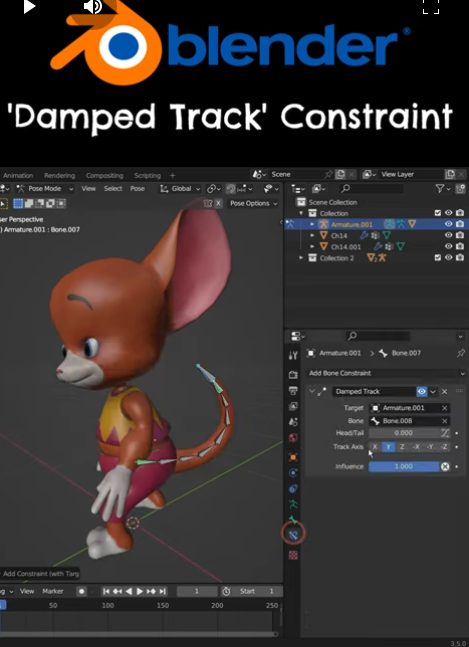Switch to the Scripting workspace tab
469x647 pixels.
coord(147,175)
